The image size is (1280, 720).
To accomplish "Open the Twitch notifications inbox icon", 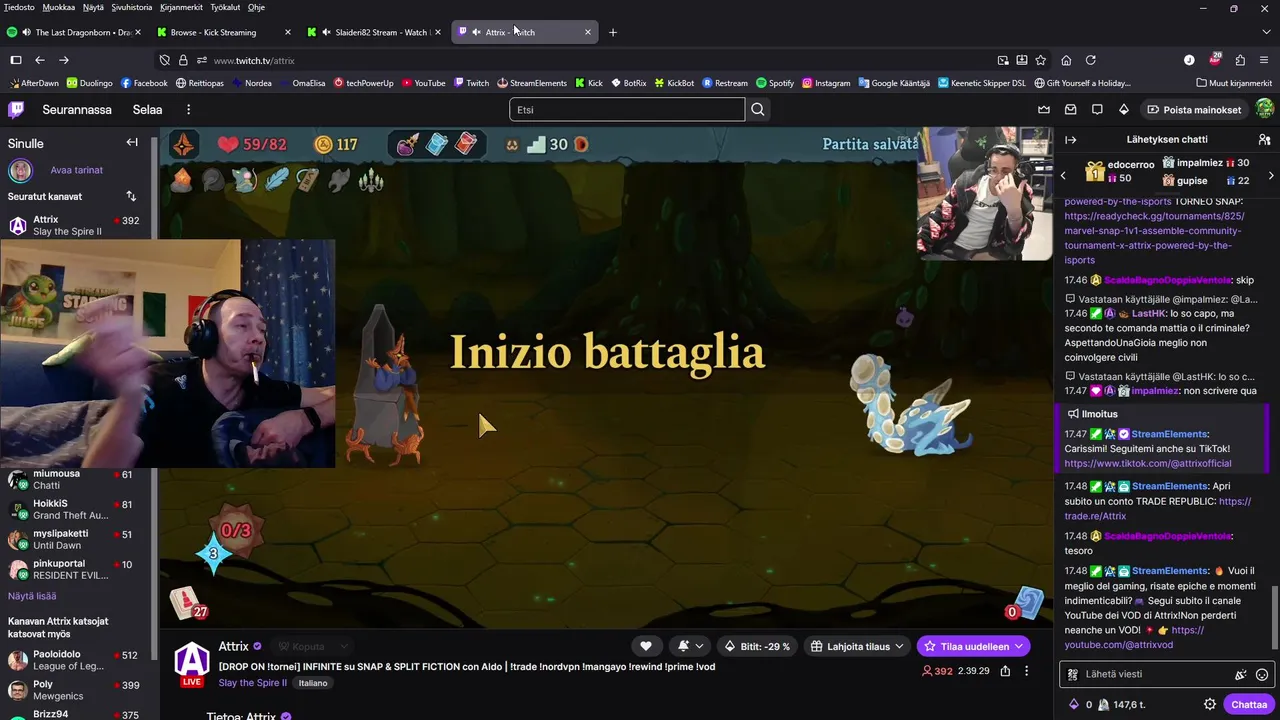I will [x=1071, y=109].
